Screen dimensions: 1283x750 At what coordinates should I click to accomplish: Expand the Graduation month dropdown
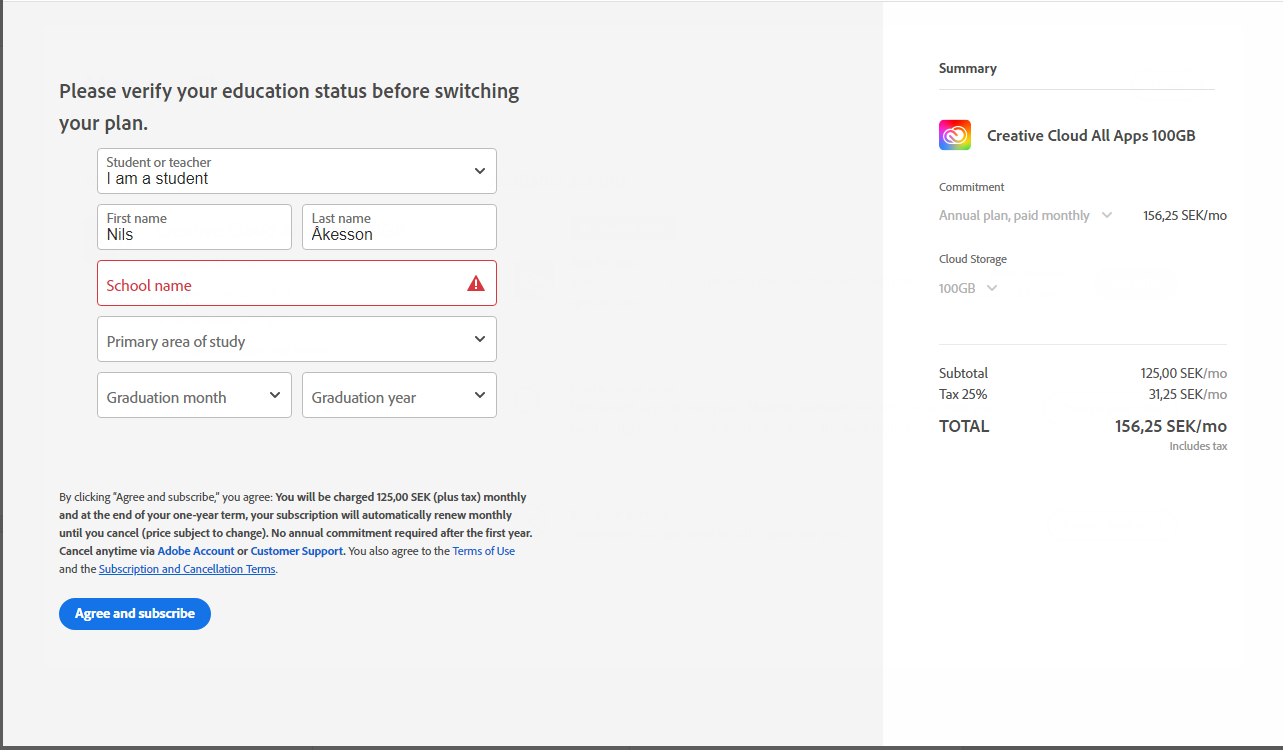pos(193,395)
